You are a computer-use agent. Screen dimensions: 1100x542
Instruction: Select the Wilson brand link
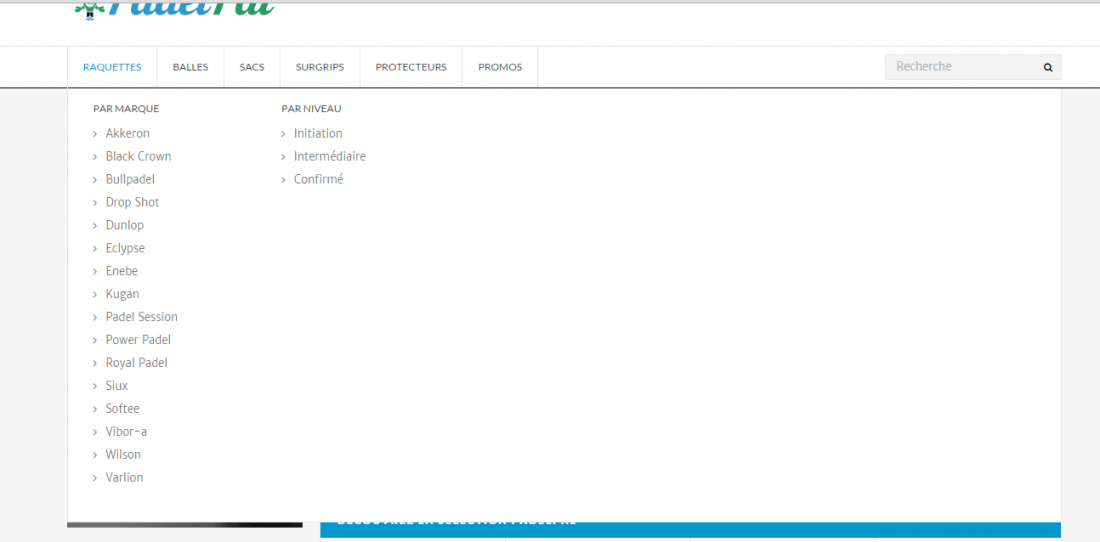[123, 454]
